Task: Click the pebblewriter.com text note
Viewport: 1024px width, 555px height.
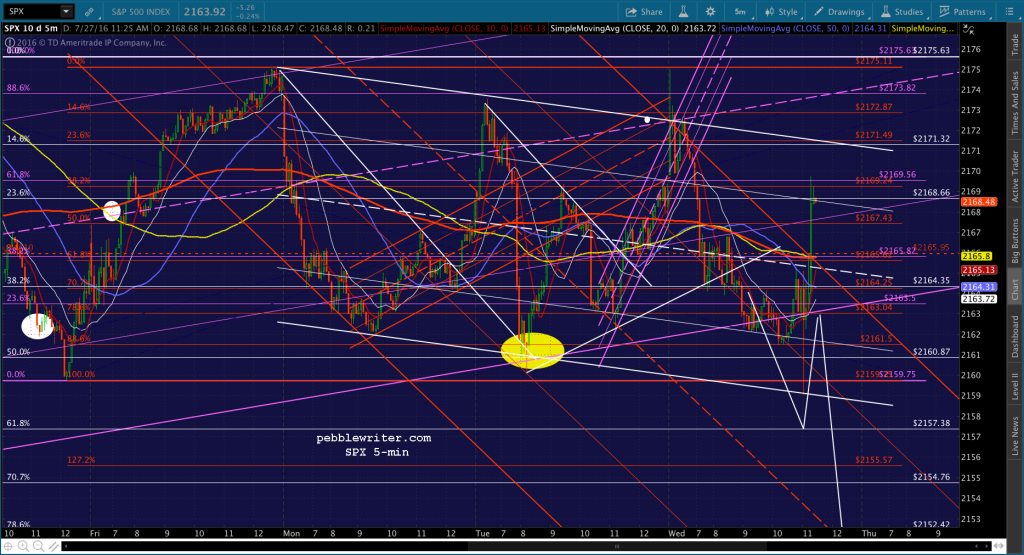Action: [374, 438]
